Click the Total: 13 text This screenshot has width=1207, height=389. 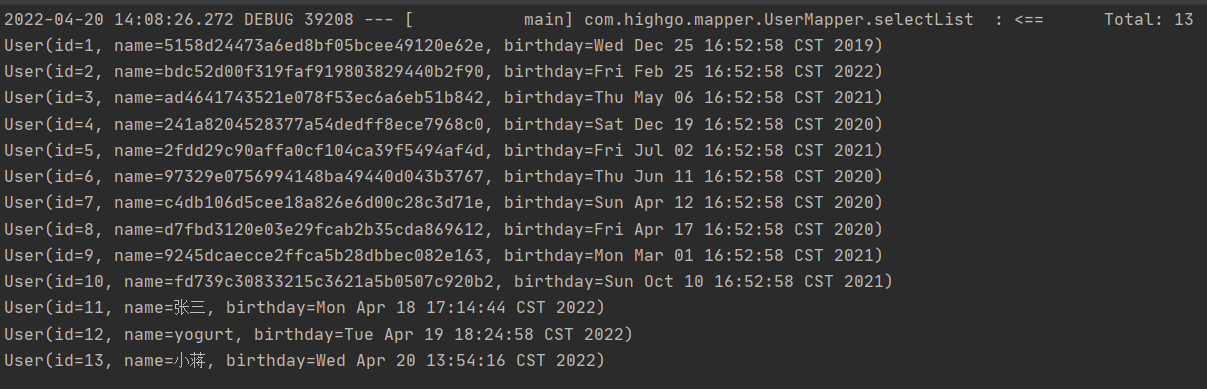coord(1149,20)
